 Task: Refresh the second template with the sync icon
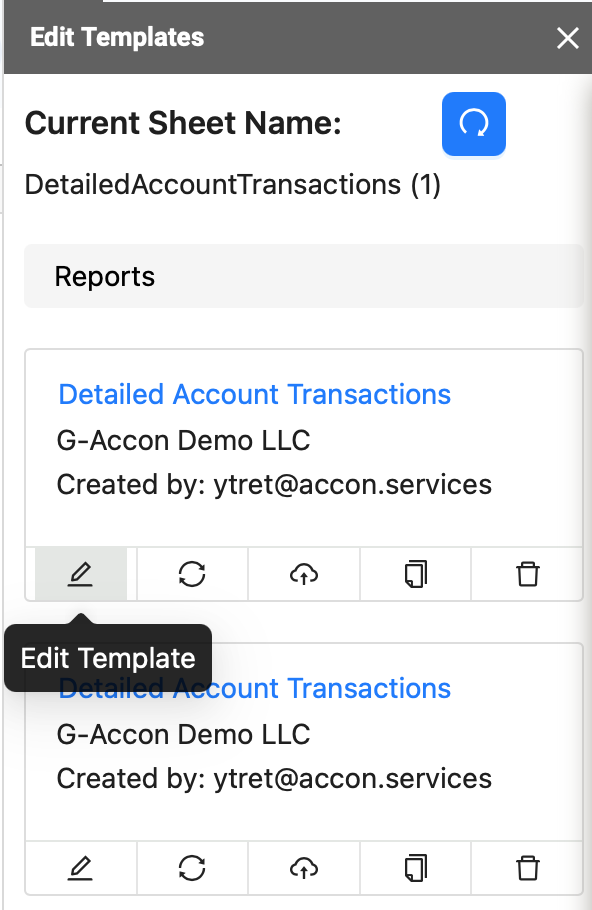click(192, 868)
